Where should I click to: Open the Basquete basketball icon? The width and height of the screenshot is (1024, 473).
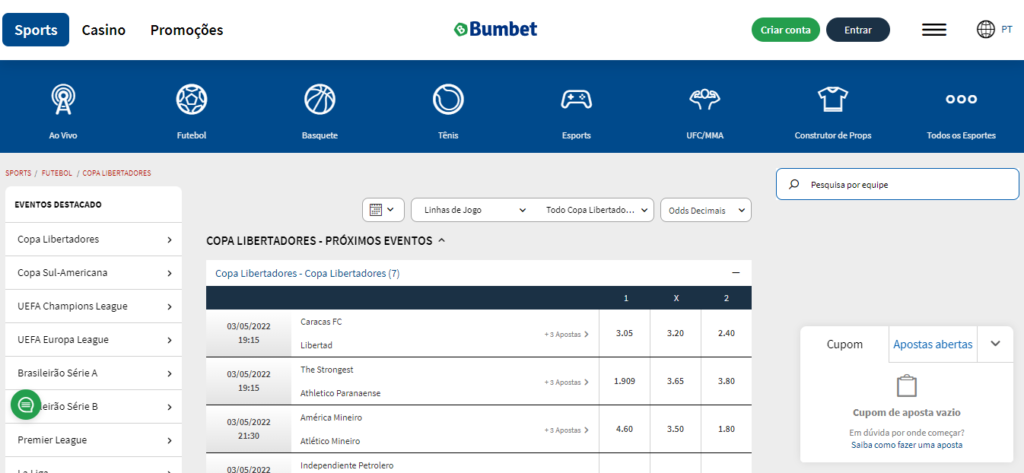click(319, 100)
